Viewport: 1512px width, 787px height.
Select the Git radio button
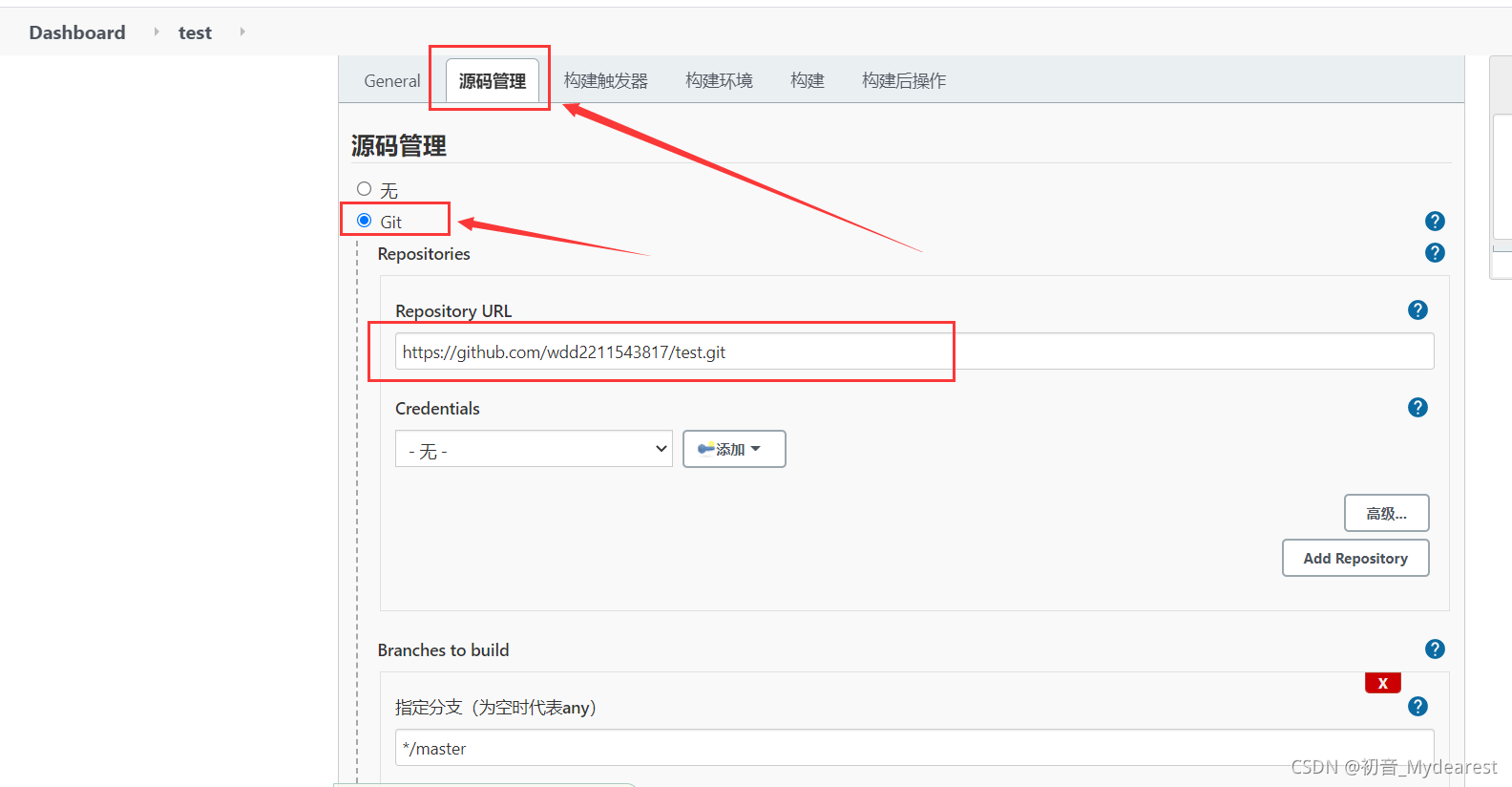[364, 221]
